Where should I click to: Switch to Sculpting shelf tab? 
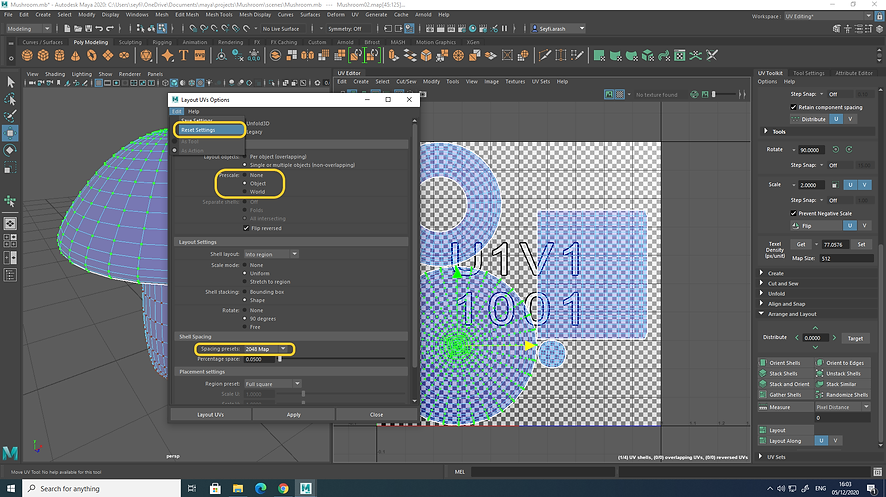click(x=130, y=42)
